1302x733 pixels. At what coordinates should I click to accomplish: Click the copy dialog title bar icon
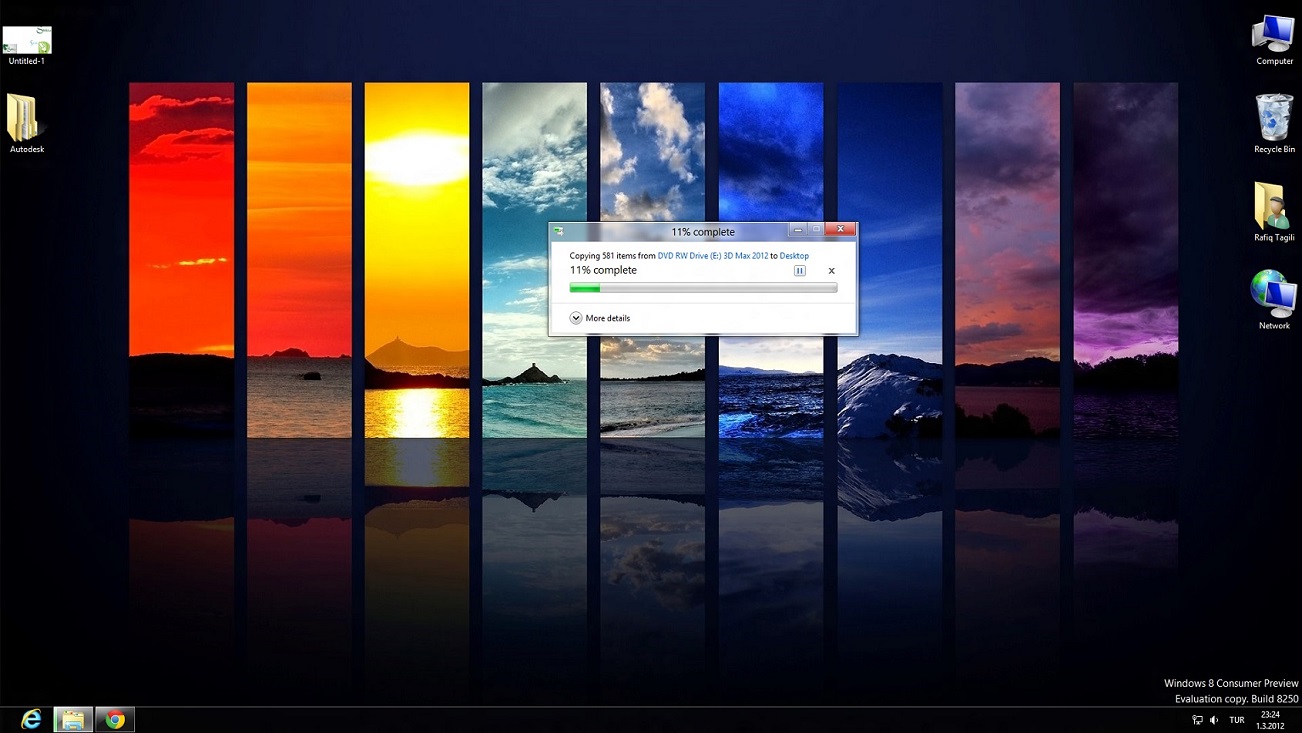click(x=559, y=231)
